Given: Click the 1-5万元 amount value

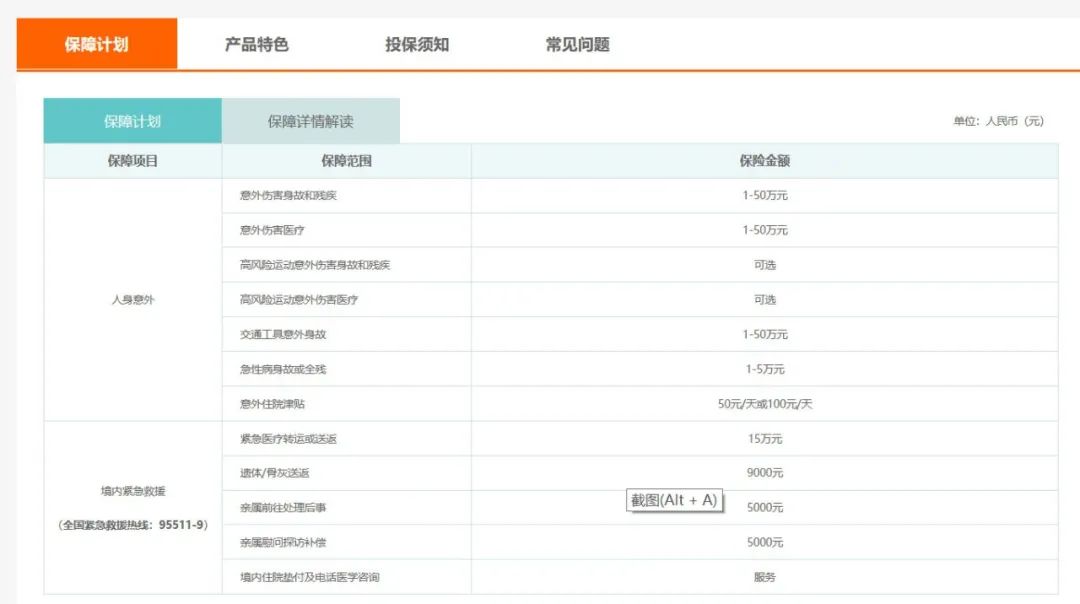Looking at the screenshot, I should point(765,369).
